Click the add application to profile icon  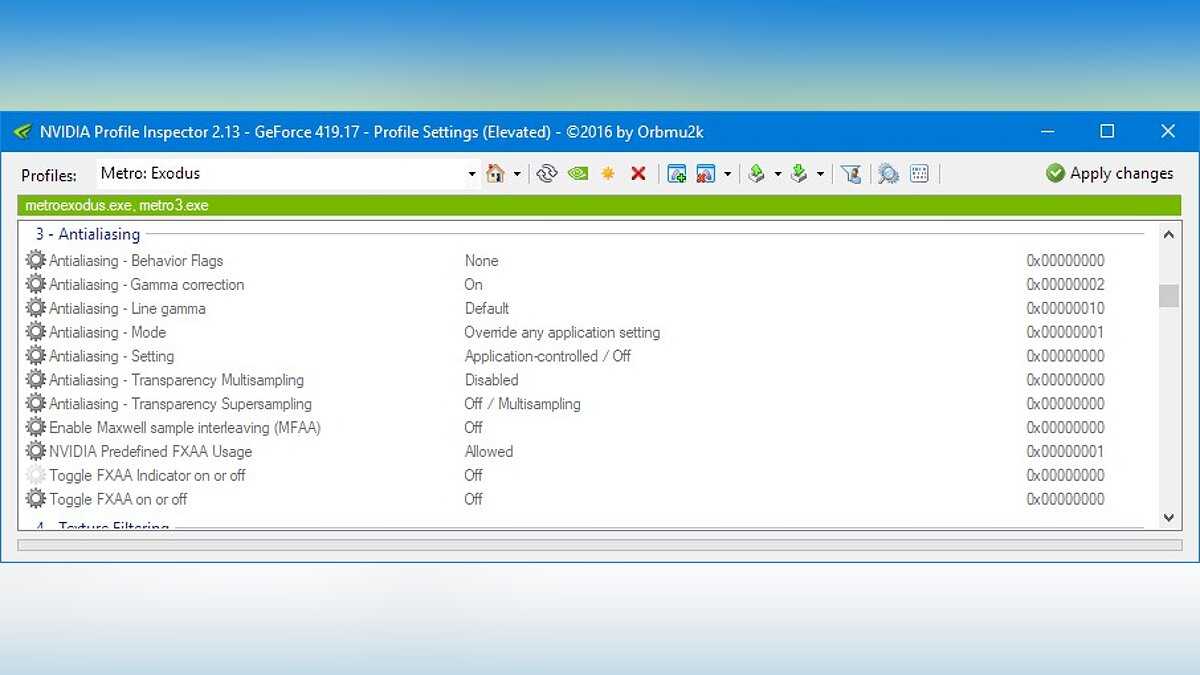(x=677, y=174)
